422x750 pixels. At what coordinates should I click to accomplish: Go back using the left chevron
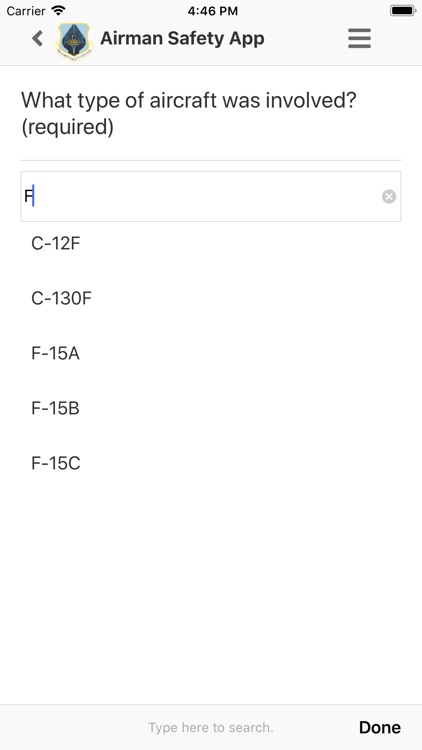(37, 38)
